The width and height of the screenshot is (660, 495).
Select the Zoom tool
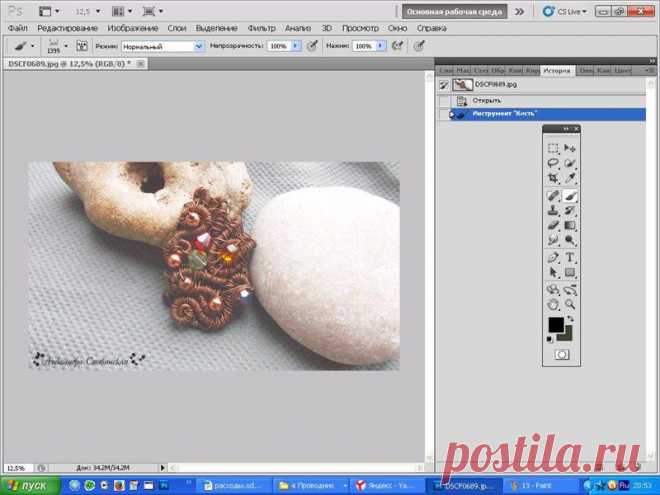(x=570, y=304)
